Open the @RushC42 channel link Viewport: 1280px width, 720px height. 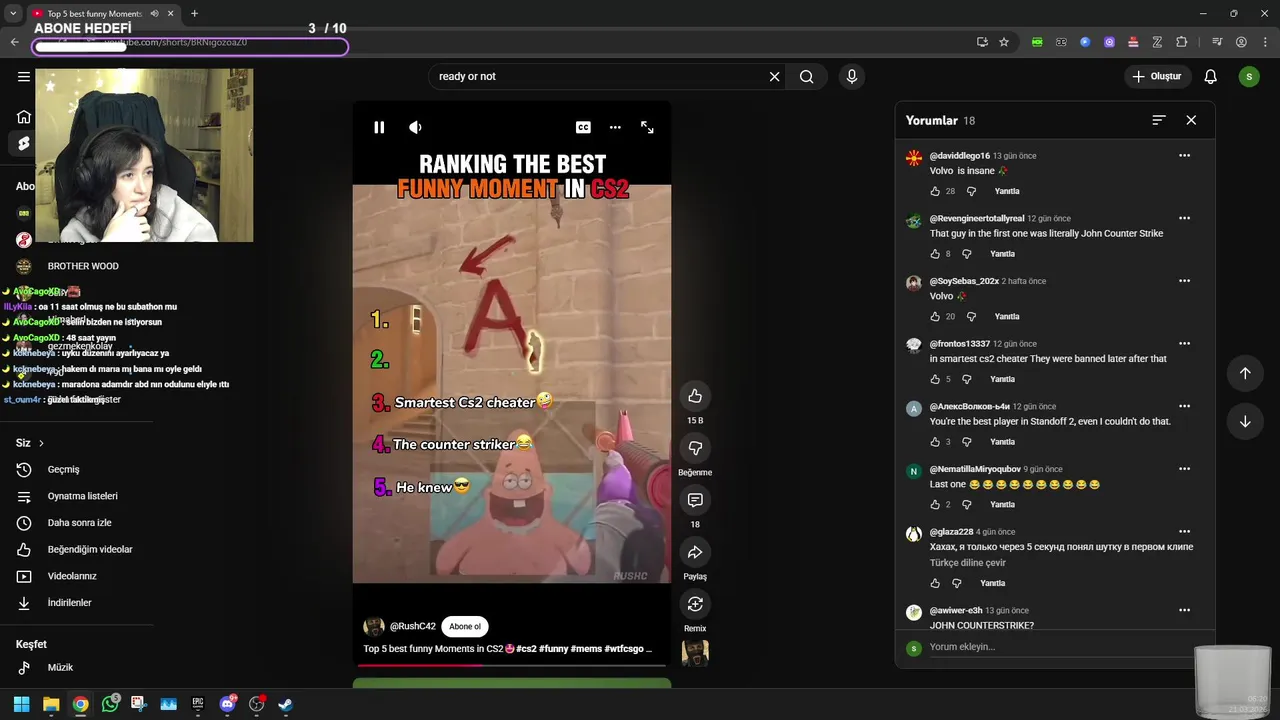tap(413, 626)
